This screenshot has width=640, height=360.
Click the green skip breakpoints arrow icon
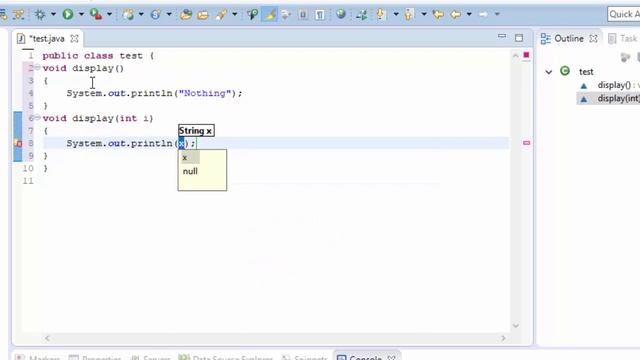(362, 15)
